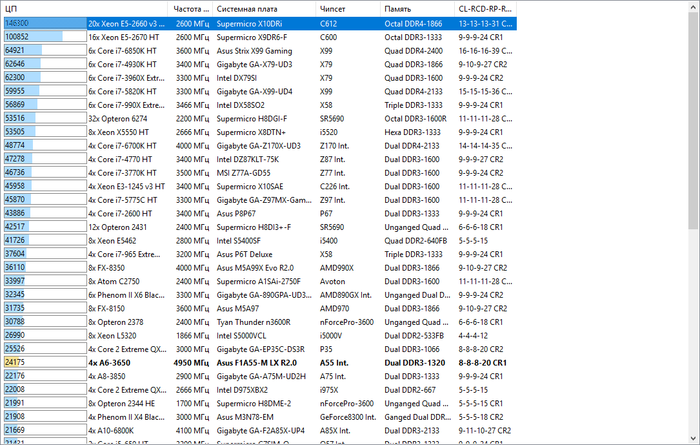Click the Quad DDR2-640FB memory cell

415,240
